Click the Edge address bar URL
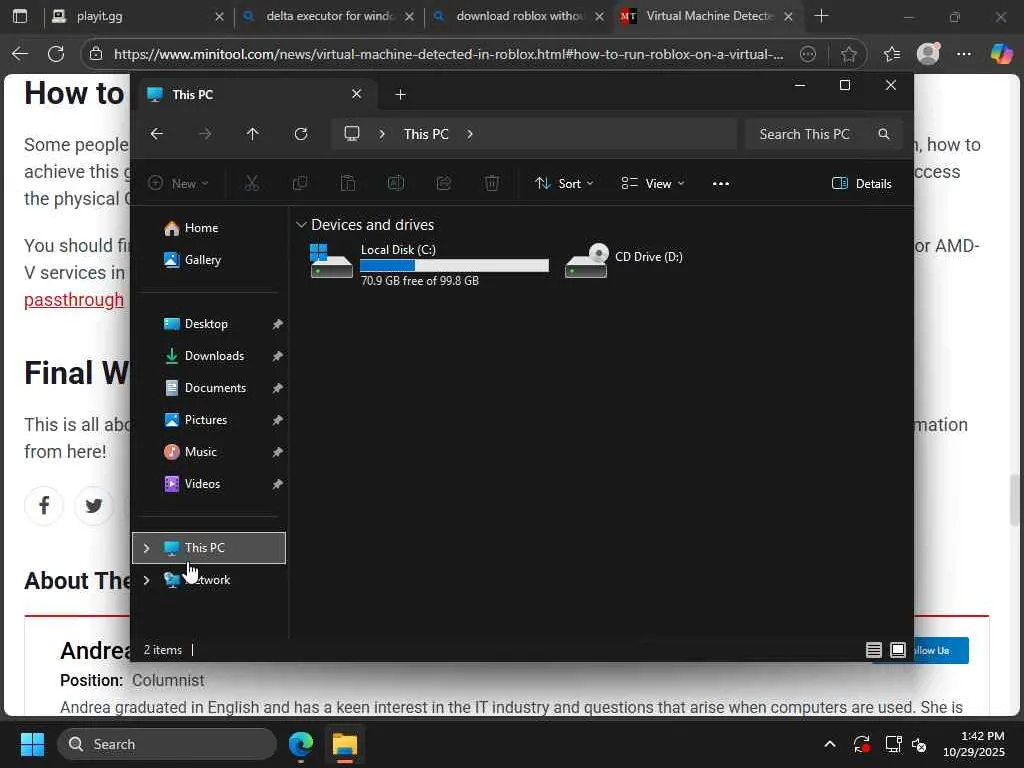Image resolution: width=1024 pixels, height=768 pixels. (448, 54)
